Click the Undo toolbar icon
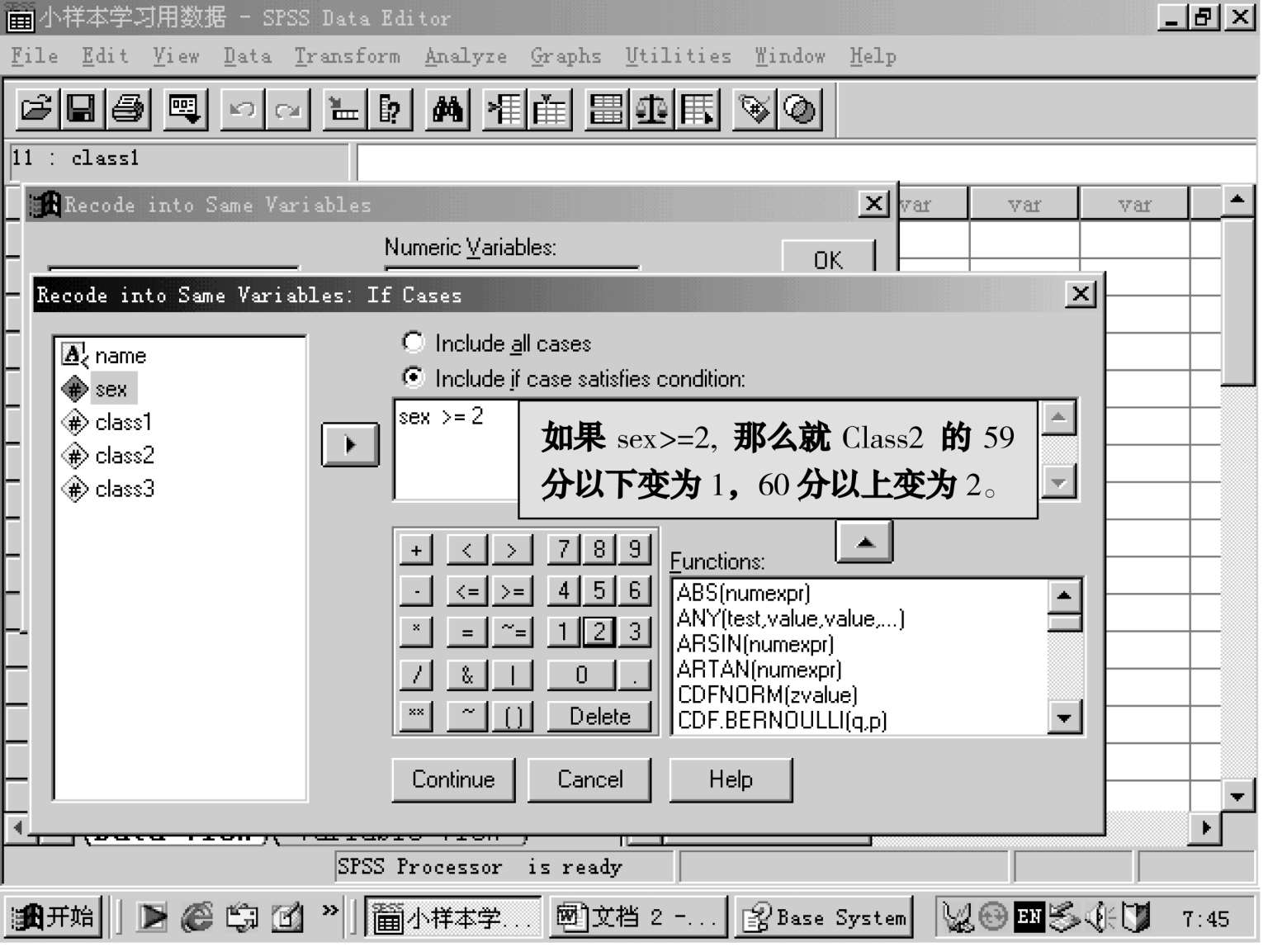The image size is (1268, 952). point(243,109)
